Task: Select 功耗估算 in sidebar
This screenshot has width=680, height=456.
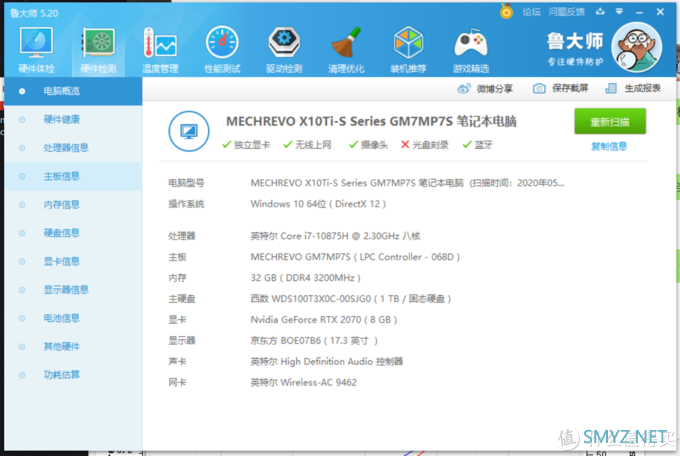Action: click(x=73, y=374)
